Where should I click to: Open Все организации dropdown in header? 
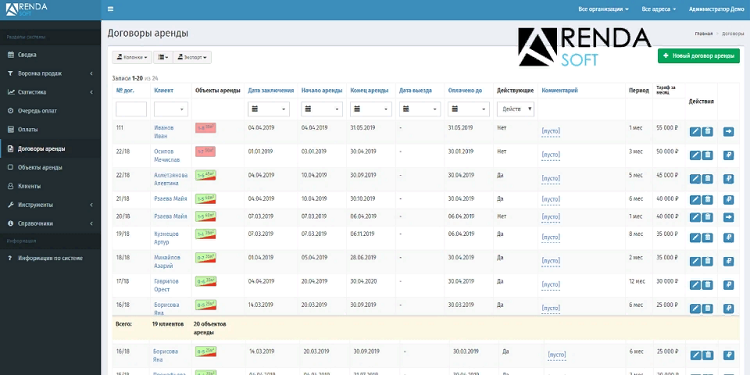coord(603,9)
